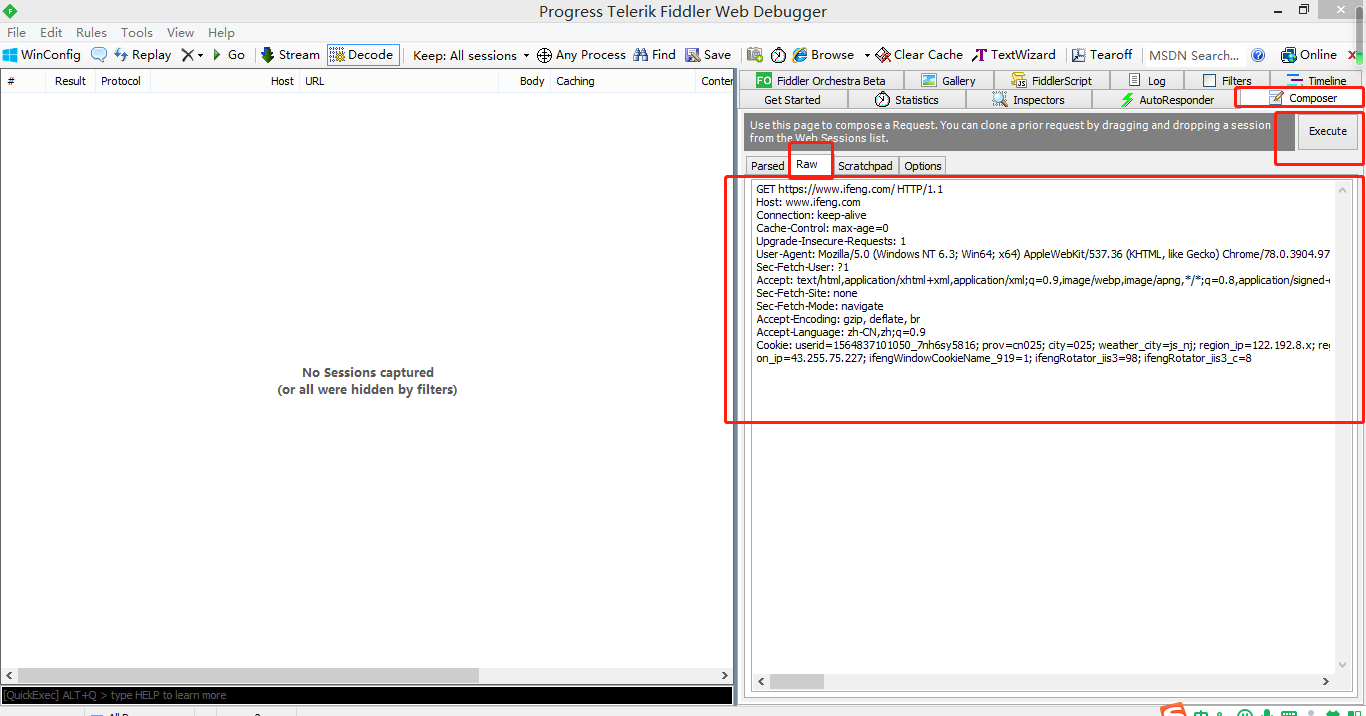Select the Raw composer sub-tab
The image size is (1366, 716).
[807, 164]
